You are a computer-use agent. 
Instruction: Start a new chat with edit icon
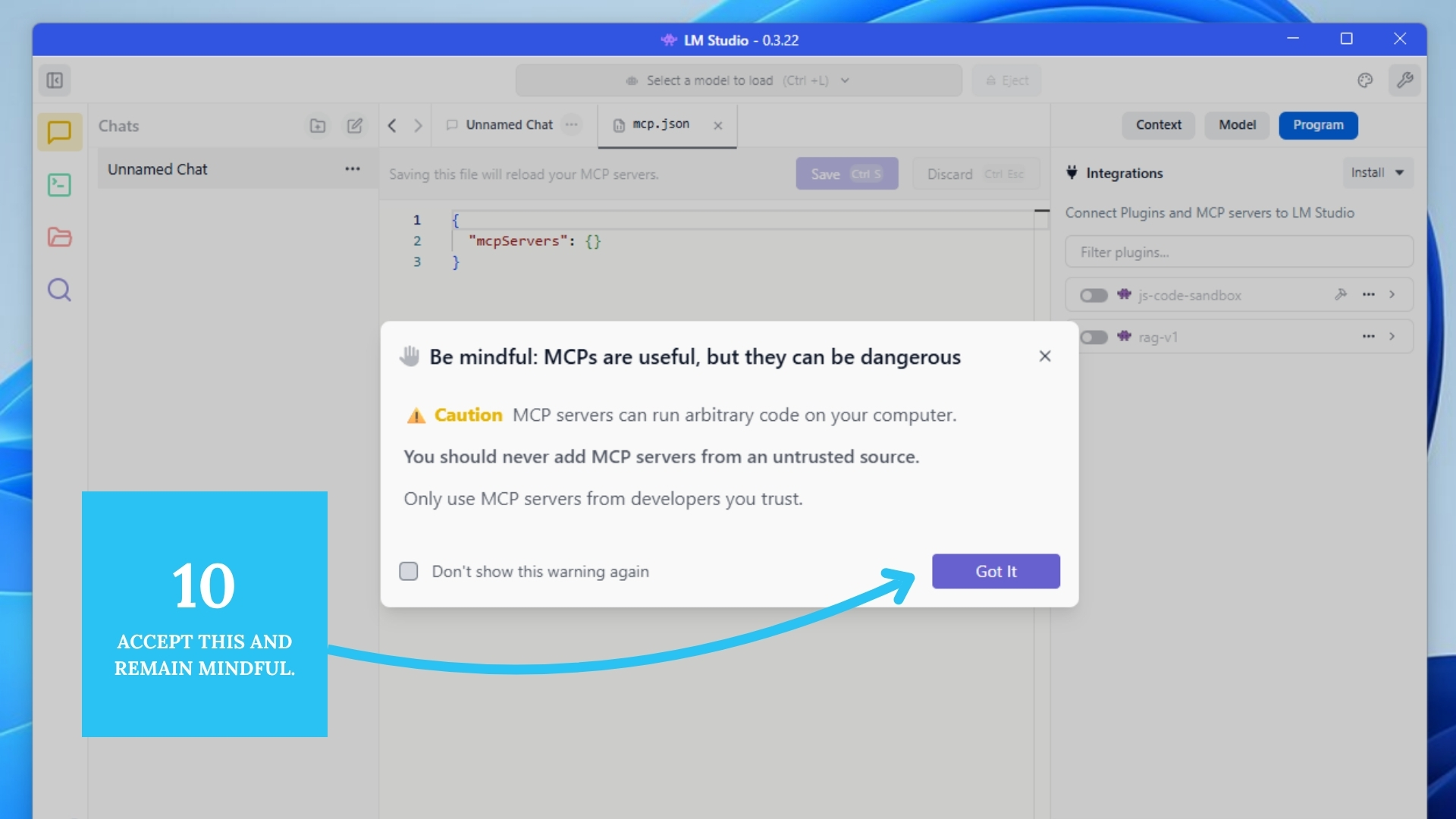[355, 126]
